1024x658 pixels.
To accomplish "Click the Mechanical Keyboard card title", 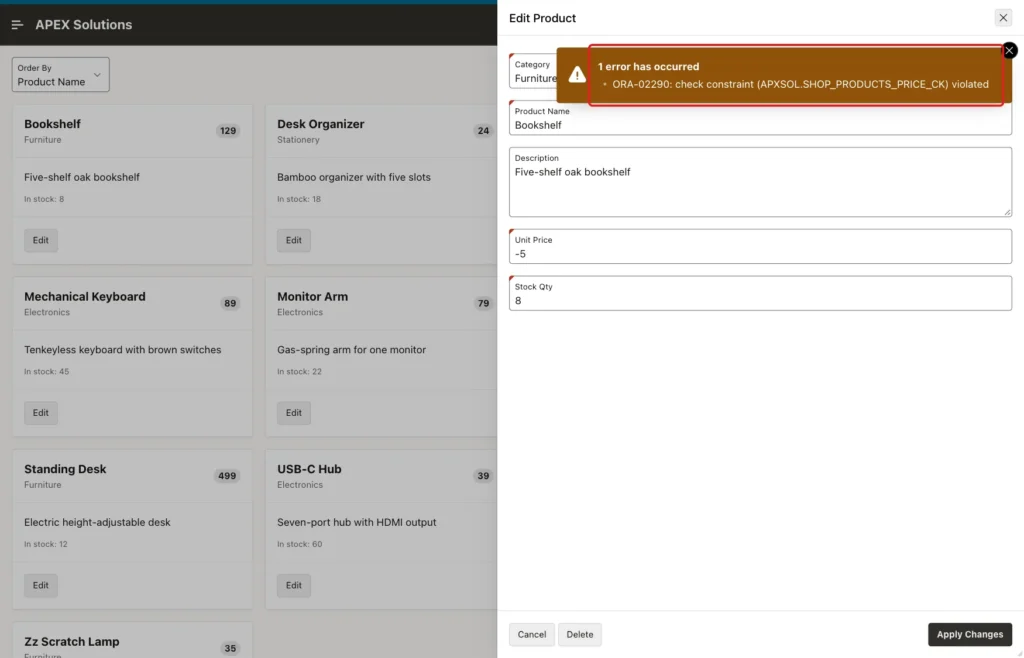I will [x=85, y=296].
